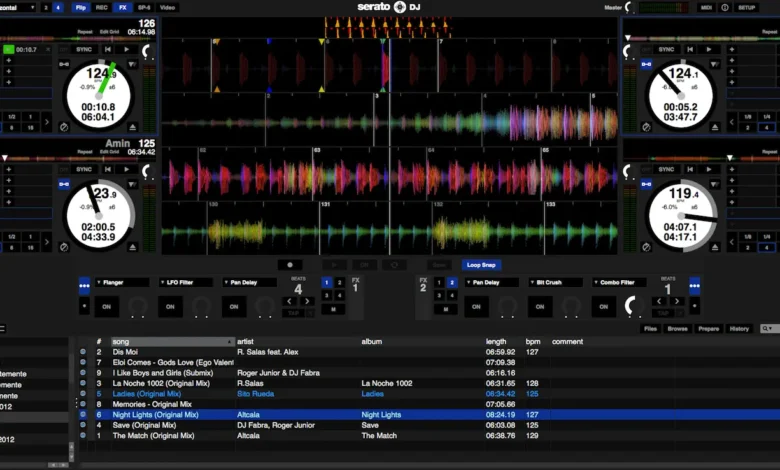The width and height of the screenshot is (780, 470).
Task: Delete the 00:10.7 cue point
Action: 48,49
